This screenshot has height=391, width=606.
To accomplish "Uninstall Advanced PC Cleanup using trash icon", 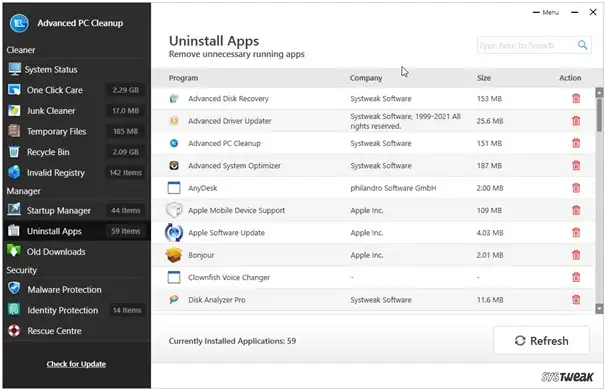I will tap(576, 143).
